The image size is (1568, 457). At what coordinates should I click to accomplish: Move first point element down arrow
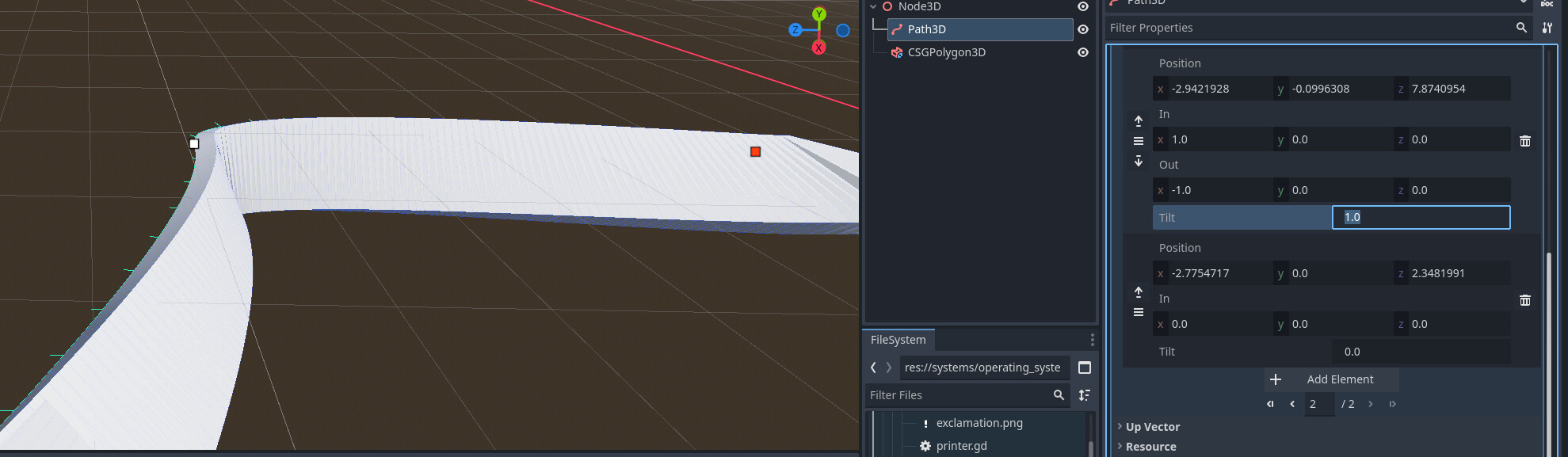point(1139,161)
